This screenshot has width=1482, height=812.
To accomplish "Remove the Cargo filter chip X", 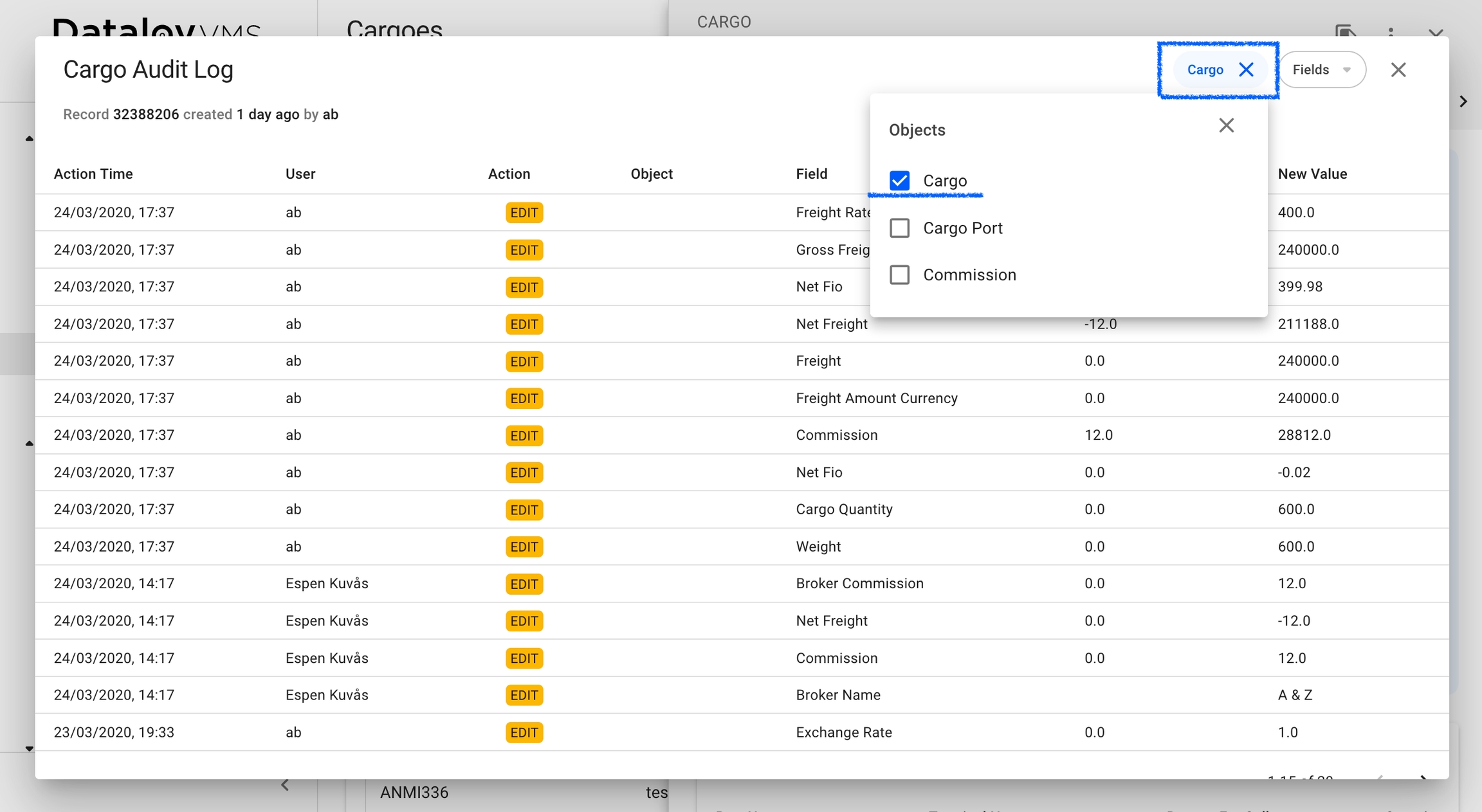I will [x=1246, y=69].
